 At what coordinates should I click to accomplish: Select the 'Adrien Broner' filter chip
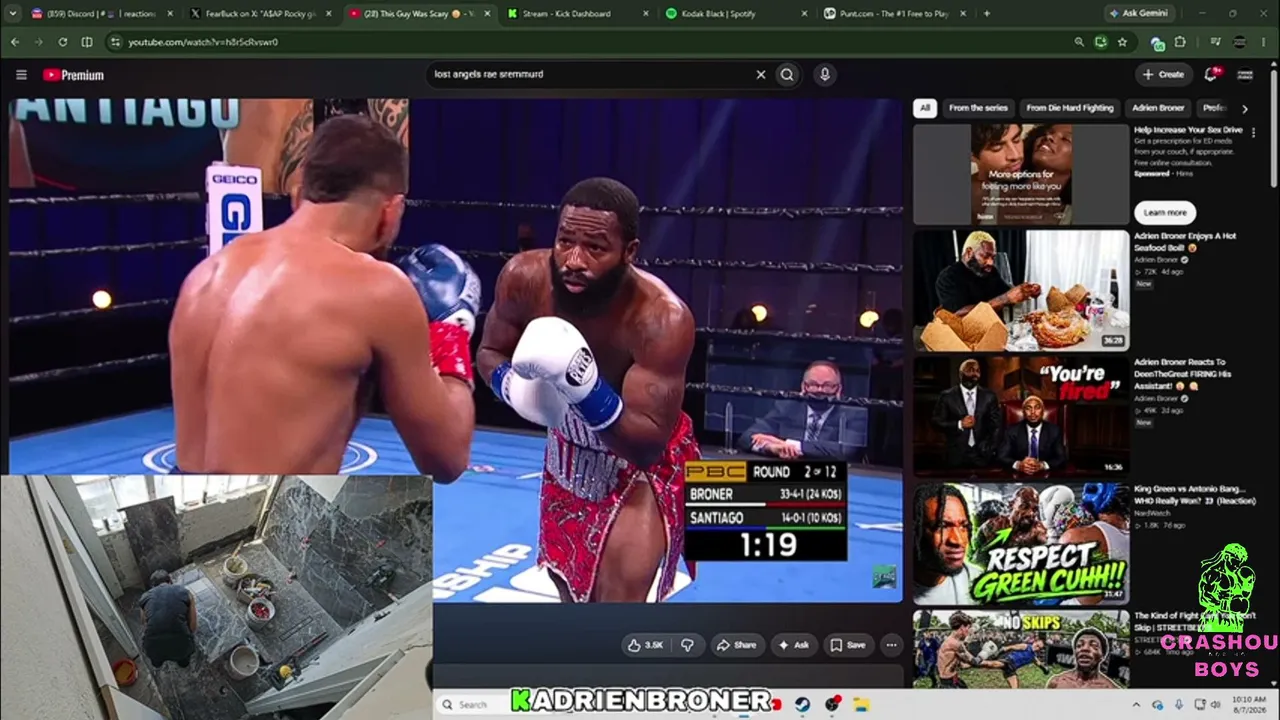(1158, 108)
